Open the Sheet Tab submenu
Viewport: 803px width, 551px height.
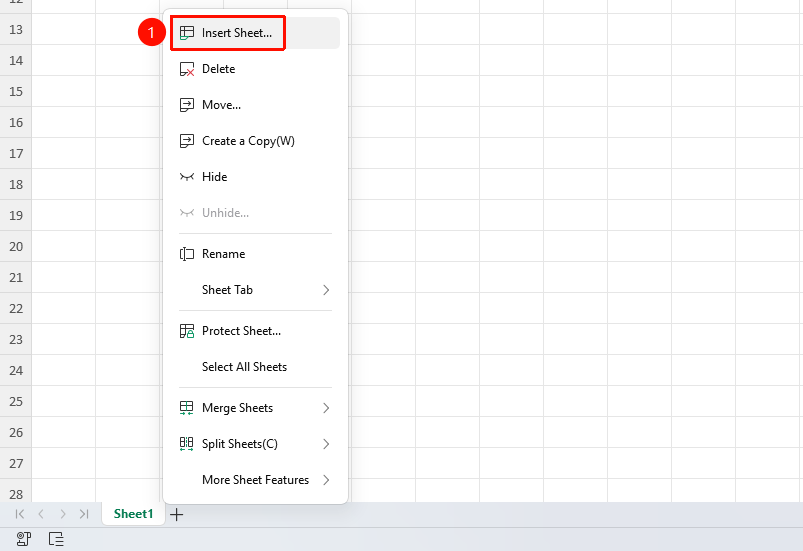tap(255, 290)
